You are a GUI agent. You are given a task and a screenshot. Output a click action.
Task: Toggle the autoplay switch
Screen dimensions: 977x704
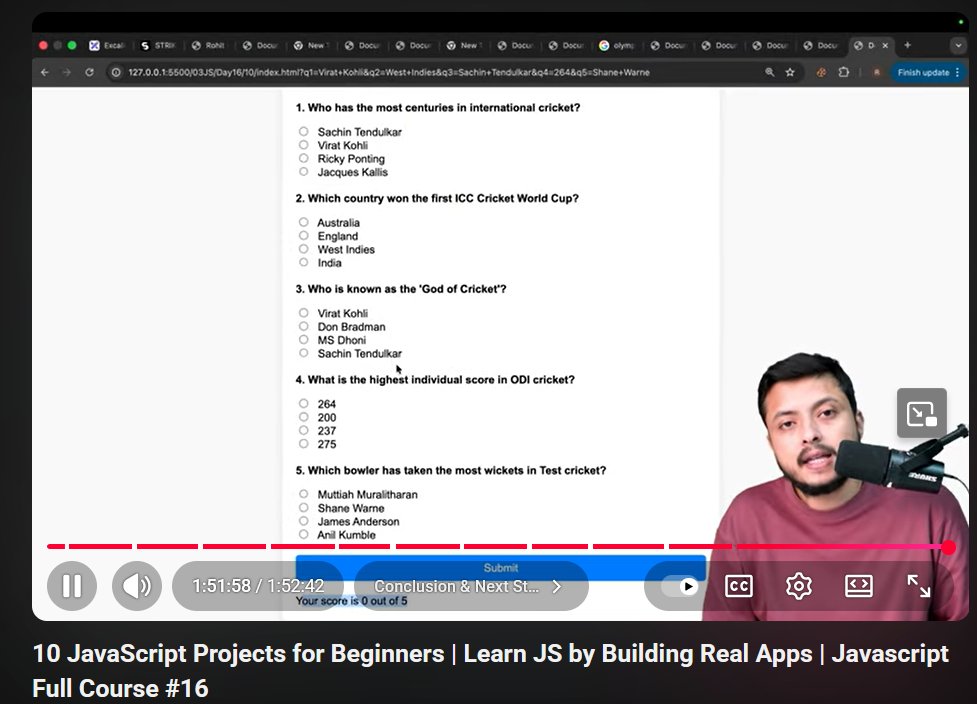680,586
